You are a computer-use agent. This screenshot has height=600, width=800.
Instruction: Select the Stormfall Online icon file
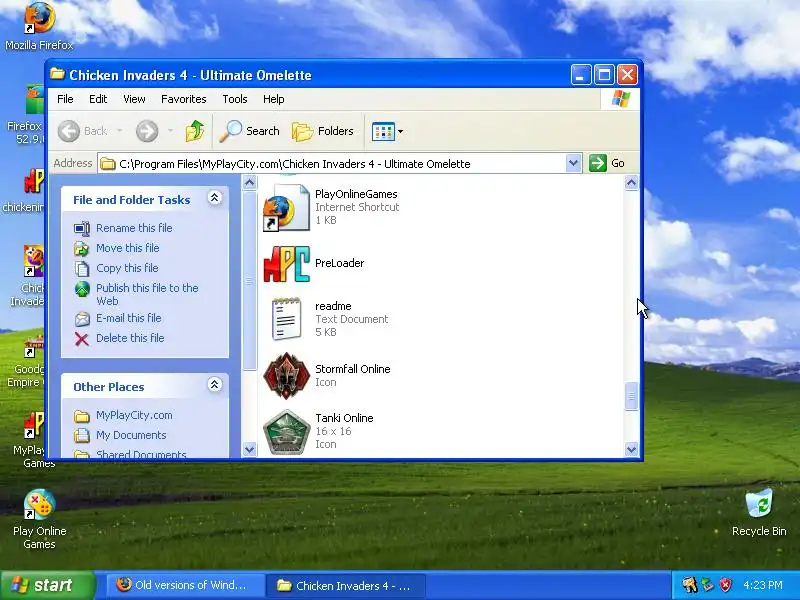pyautogui.click(x=286, y=376)
